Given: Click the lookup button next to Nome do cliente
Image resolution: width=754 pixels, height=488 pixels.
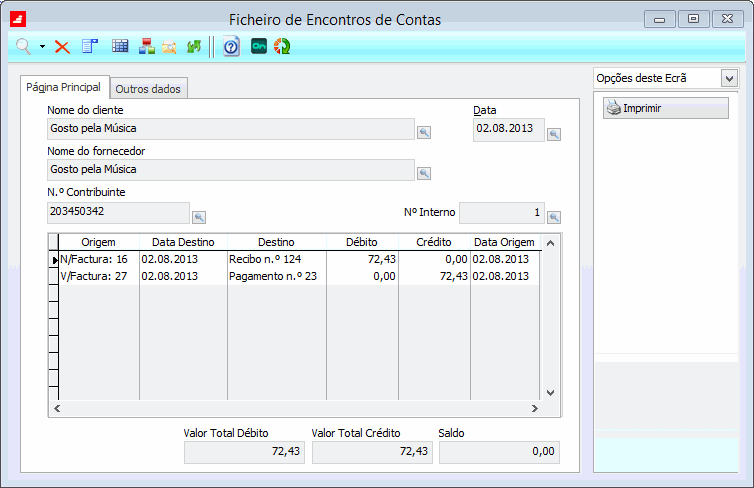Looking at the screenshot, I should point(424,132).
